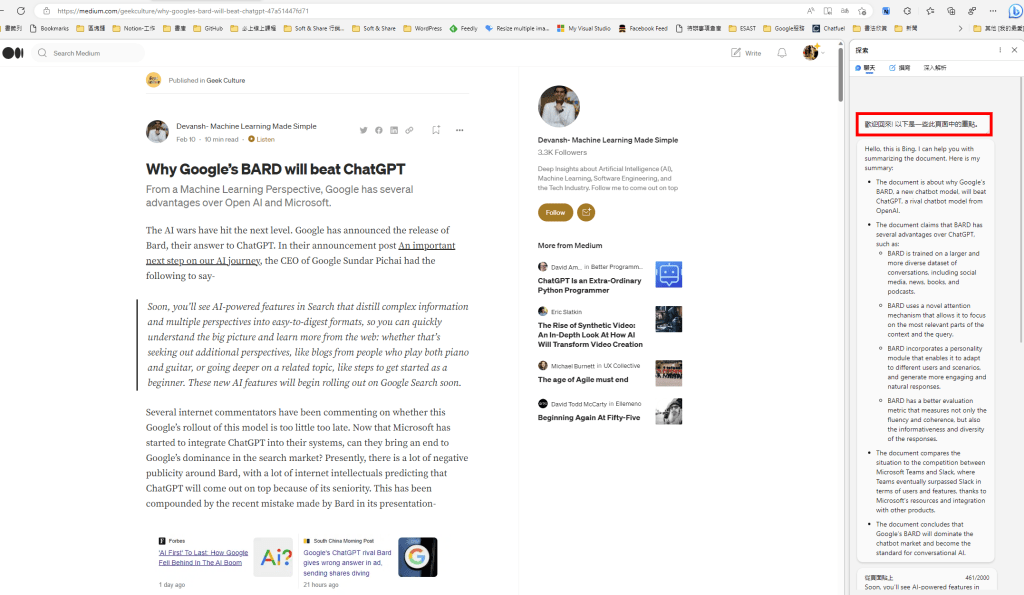Viewport: 1024px width, 595px height.
Task: Switch to the 深入解析 tab
Action: [x=935, y=68]
